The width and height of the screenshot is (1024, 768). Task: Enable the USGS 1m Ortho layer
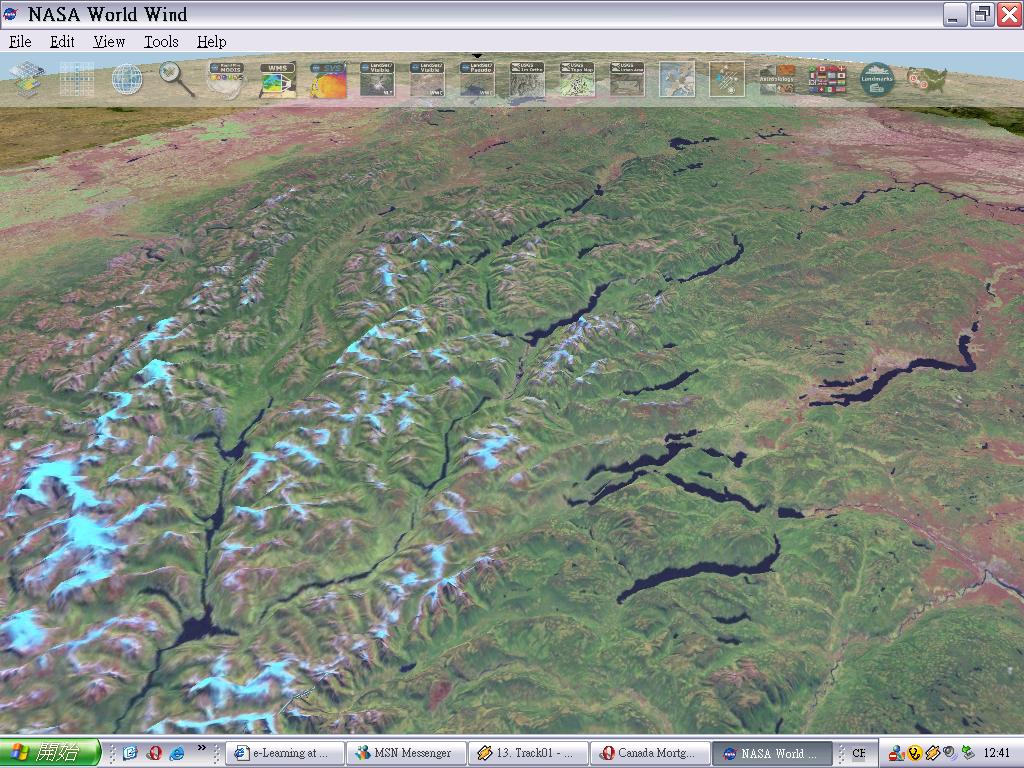pyautogui.click(x=527, y=79)
